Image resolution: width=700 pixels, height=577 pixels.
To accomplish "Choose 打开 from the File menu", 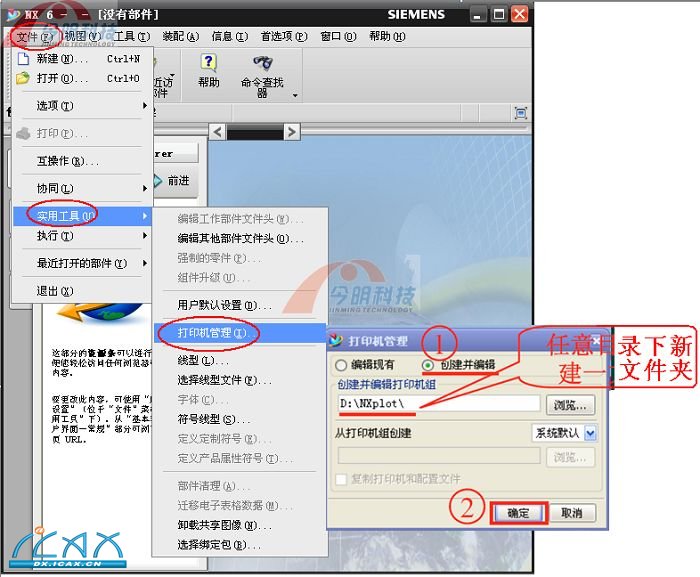I will (83, 79).
